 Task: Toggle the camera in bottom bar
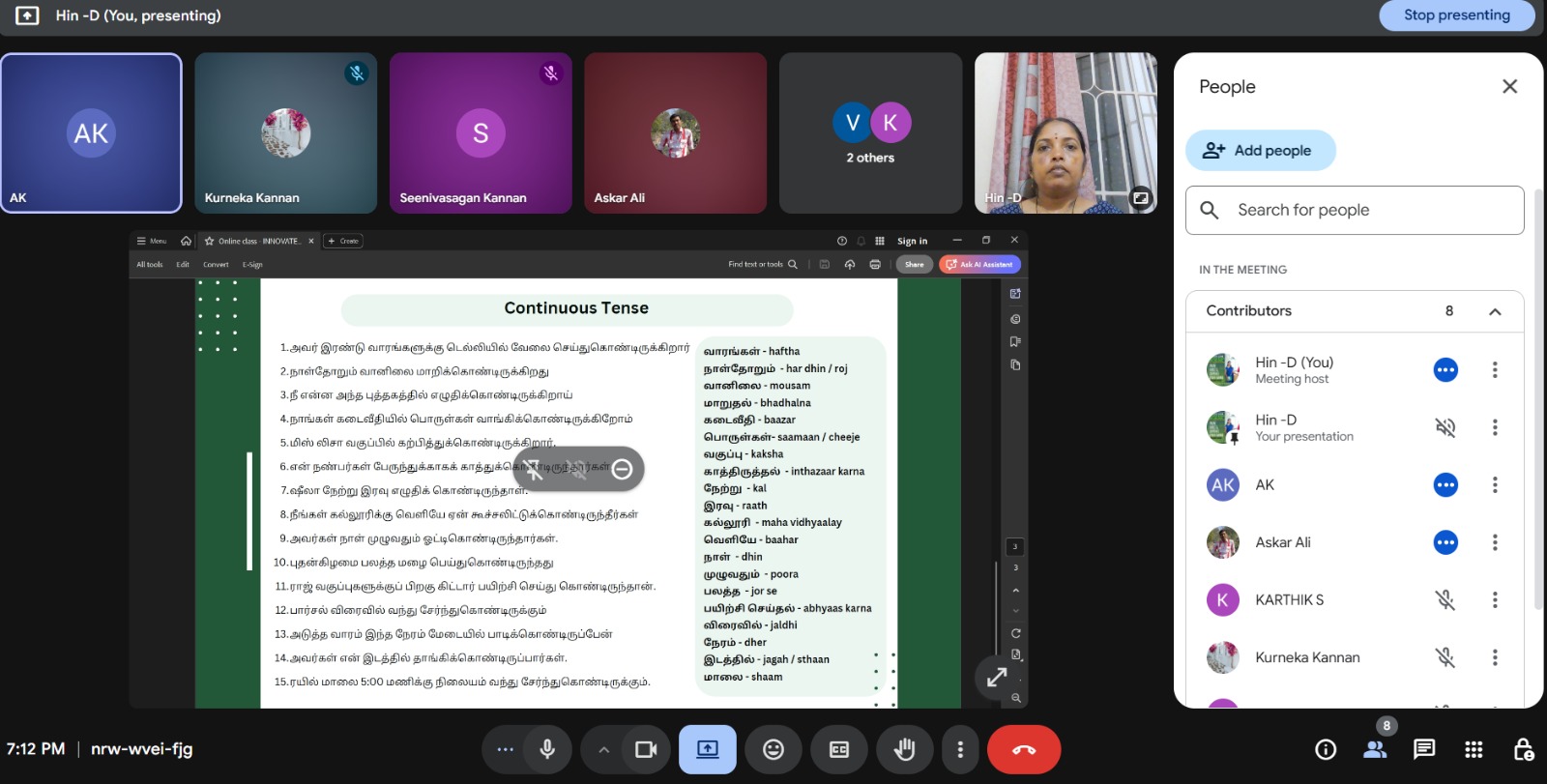pyautogui.click(x=646, y=749)
